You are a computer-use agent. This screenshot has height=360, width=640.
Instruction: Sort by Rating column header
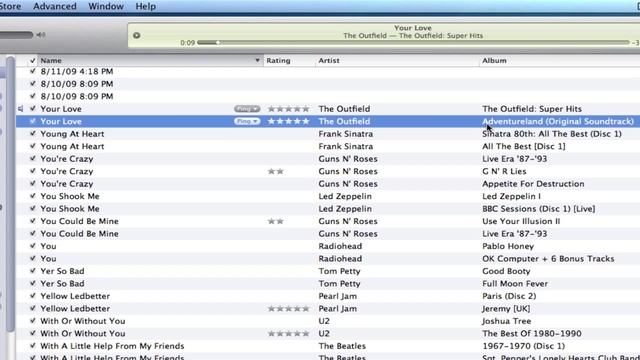(x=289, y=60)
